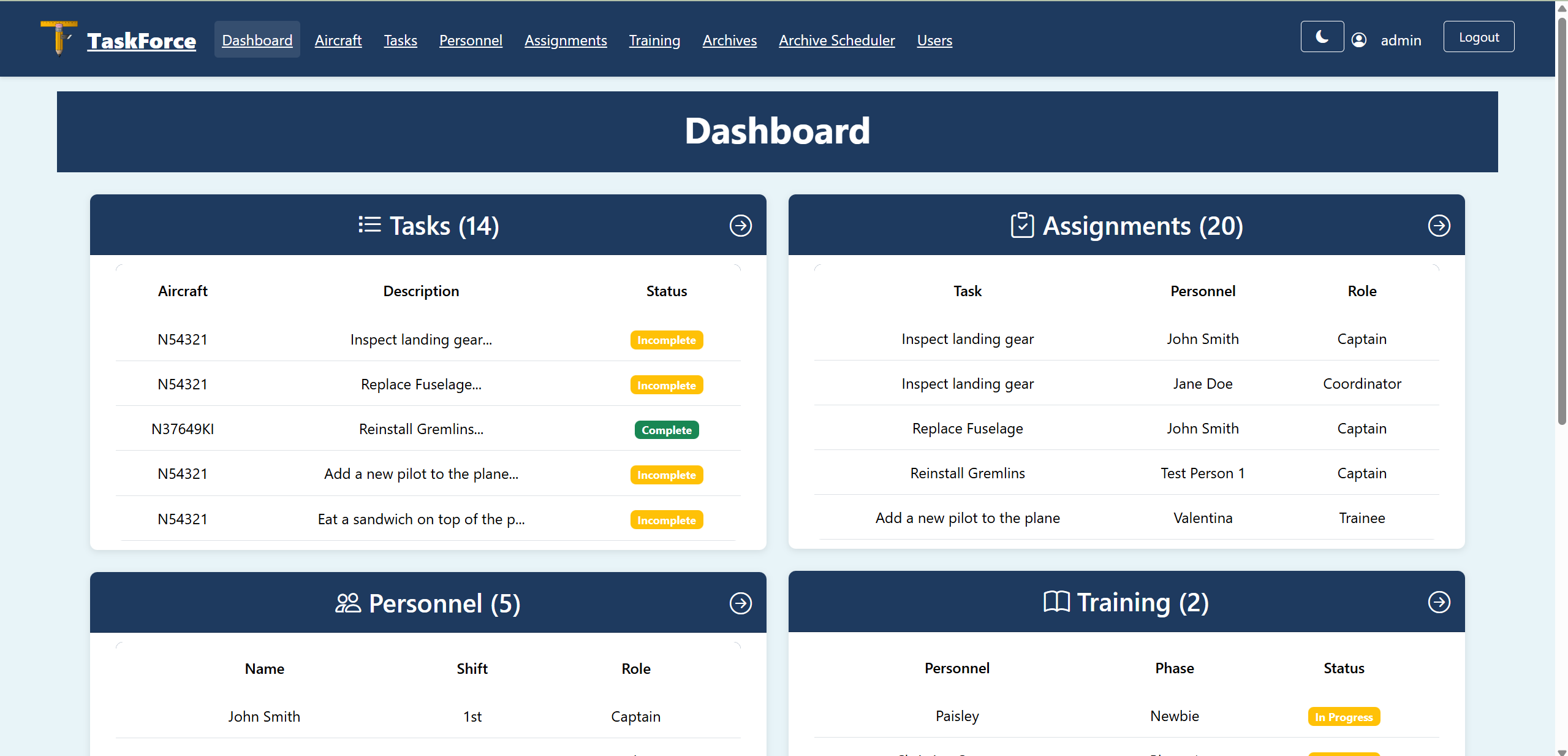1568x756 pixels.
Task: Open the arrow icon on the Tasks card
Action: [x=740, y=226]
